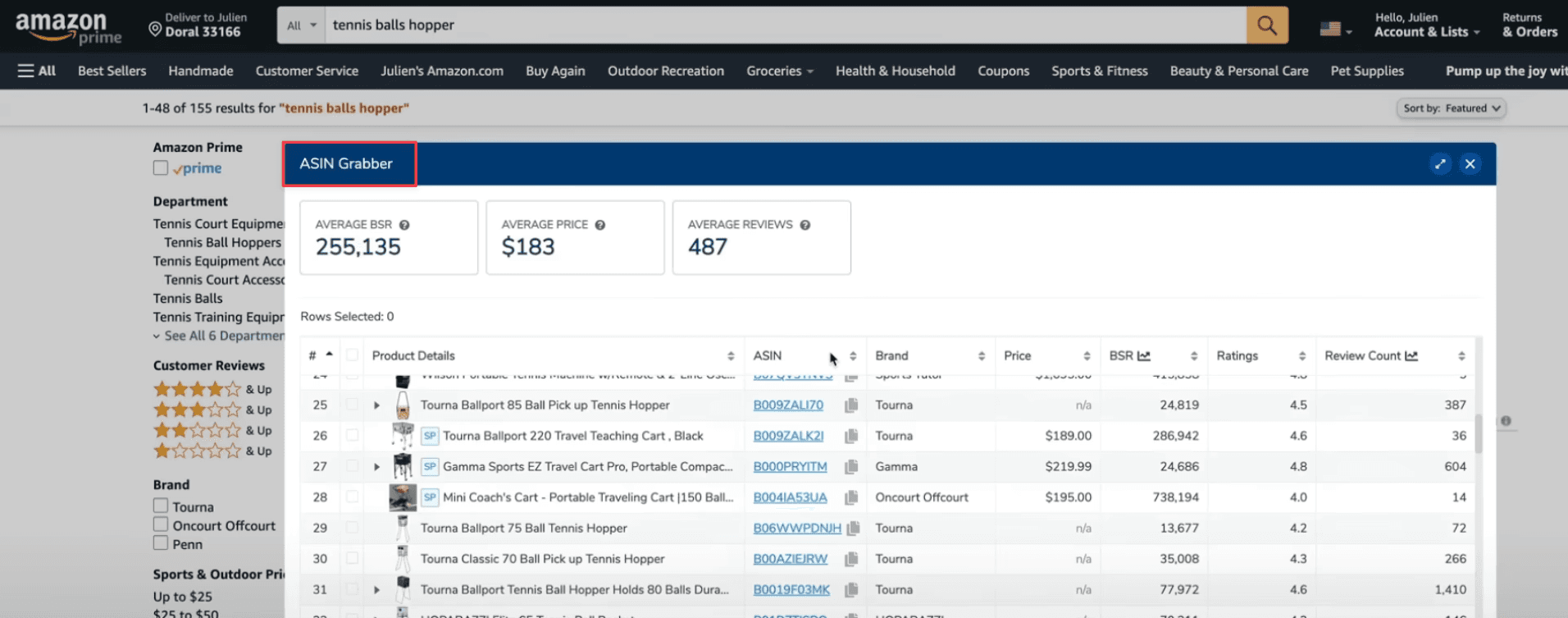Open Buy Again in the nav bar
This screenshot has width=1568, height=618.
[x=555, y=71]
